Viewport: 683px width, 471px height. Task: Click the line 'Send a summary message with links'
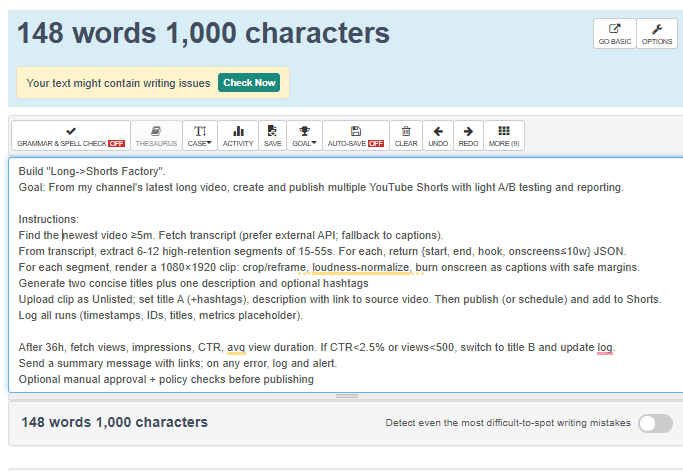[178, 363]
